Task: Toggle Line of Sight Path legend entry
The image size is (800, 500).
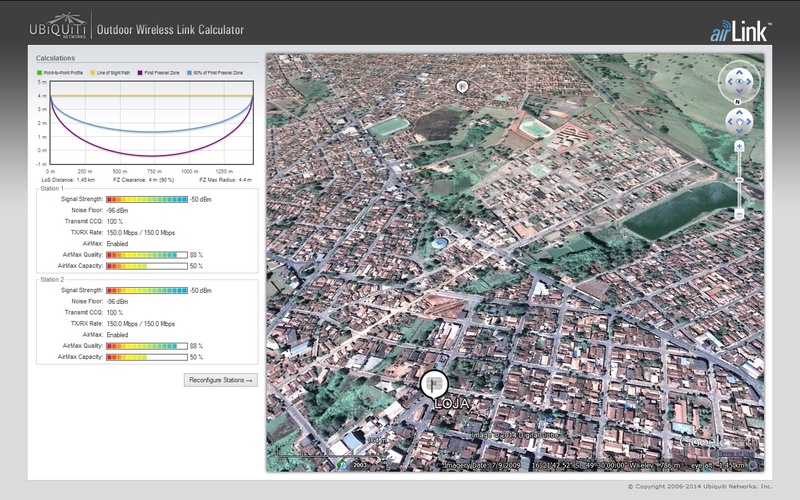Action: click(117, 73)
